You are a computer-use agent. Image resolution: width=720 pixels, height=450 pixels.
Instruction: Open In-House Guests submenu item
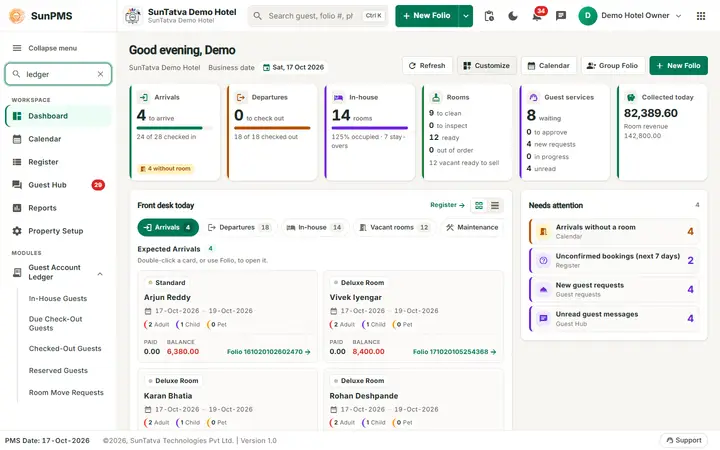(x=58, y=298)
